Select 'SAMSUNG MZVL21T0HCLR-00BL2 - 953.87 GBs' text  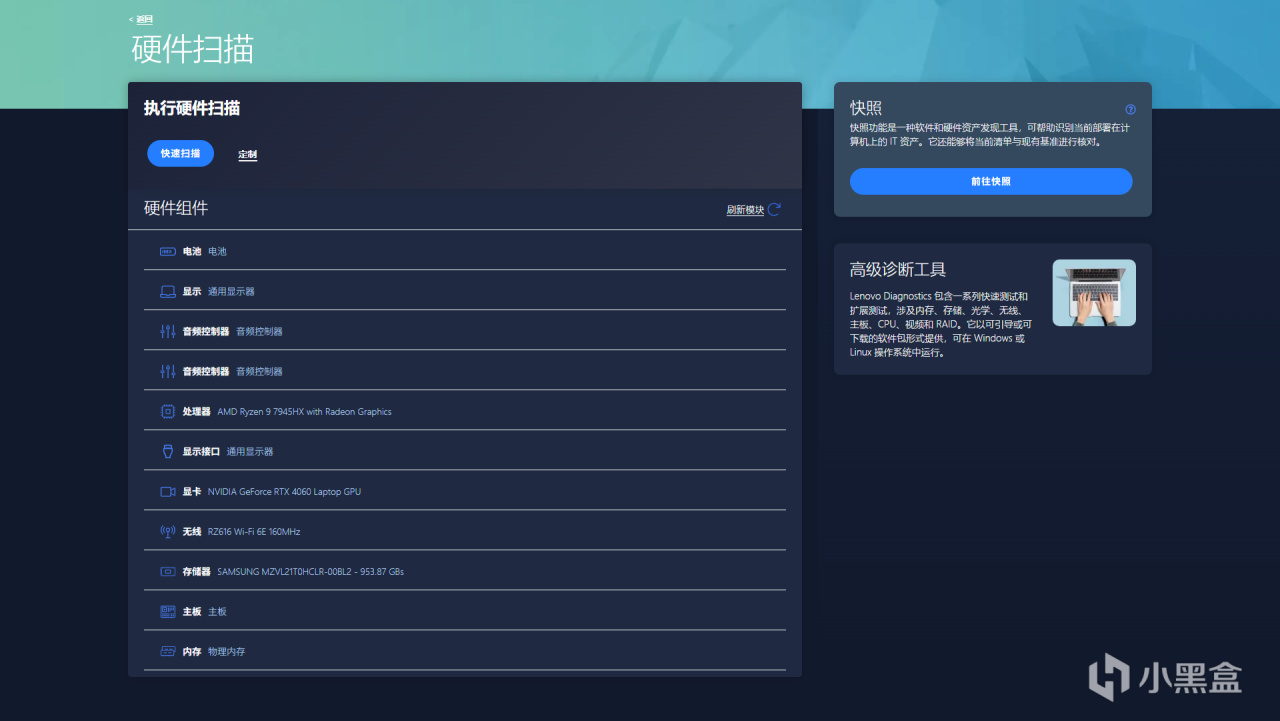coord(310,571)
